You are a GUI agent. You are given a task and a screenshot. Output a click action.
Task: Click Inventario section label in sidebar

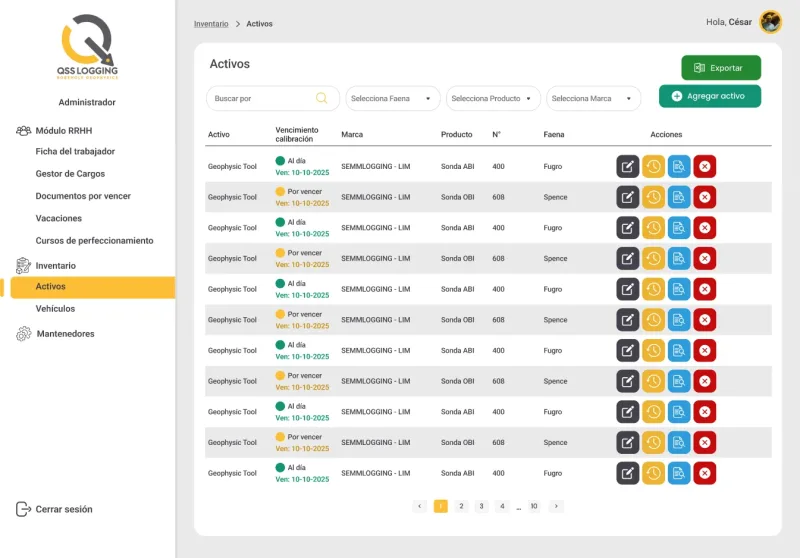(x=56, y=266)
